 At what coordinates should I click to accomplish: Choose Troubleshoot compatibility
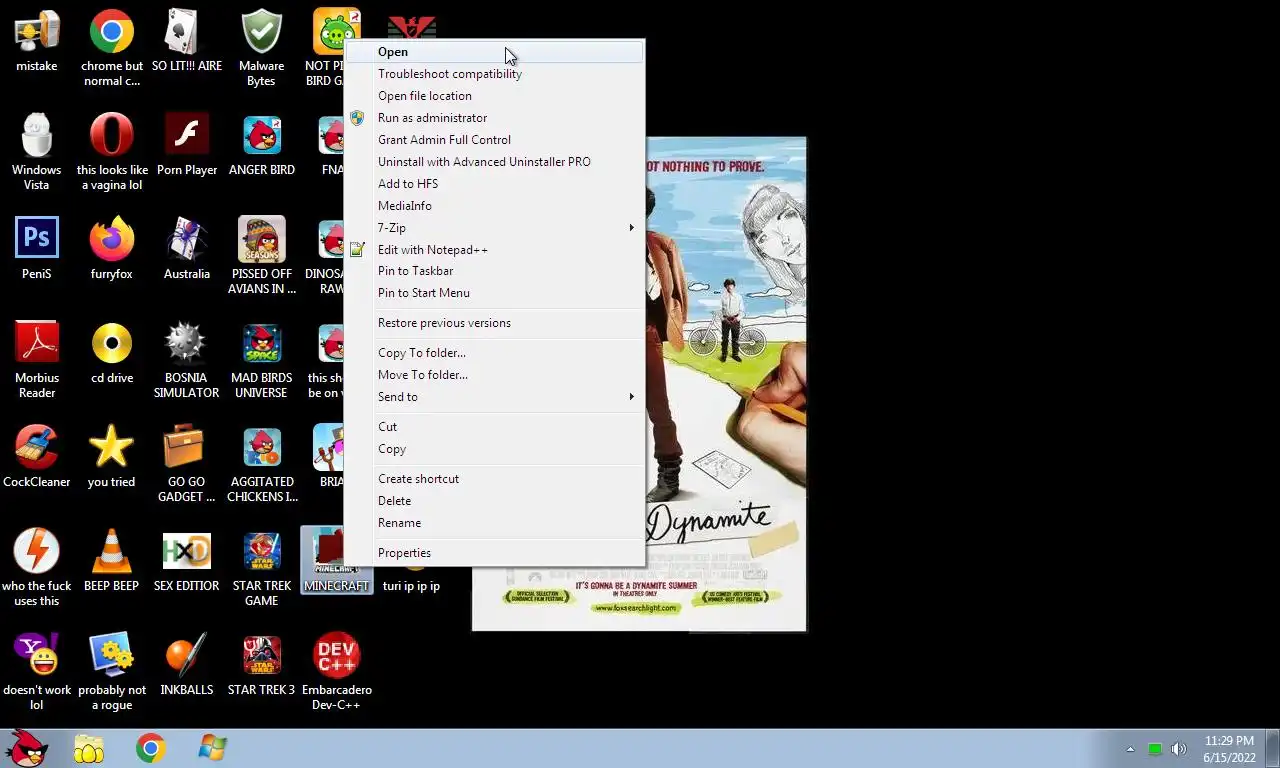pos(494,74)
